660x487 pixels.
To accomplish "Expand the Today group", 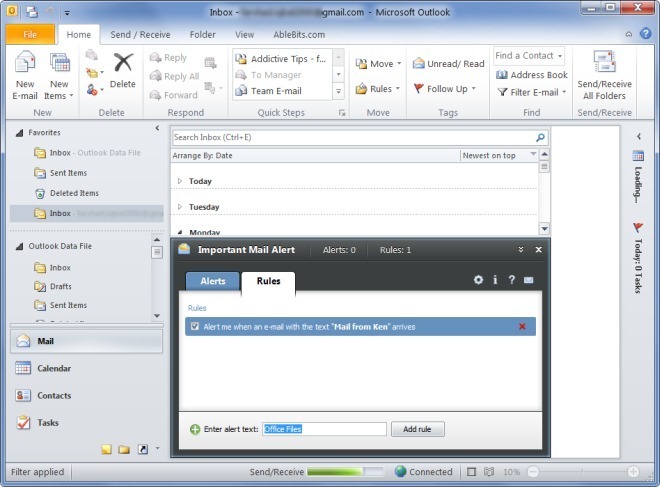I will point(180,181).
